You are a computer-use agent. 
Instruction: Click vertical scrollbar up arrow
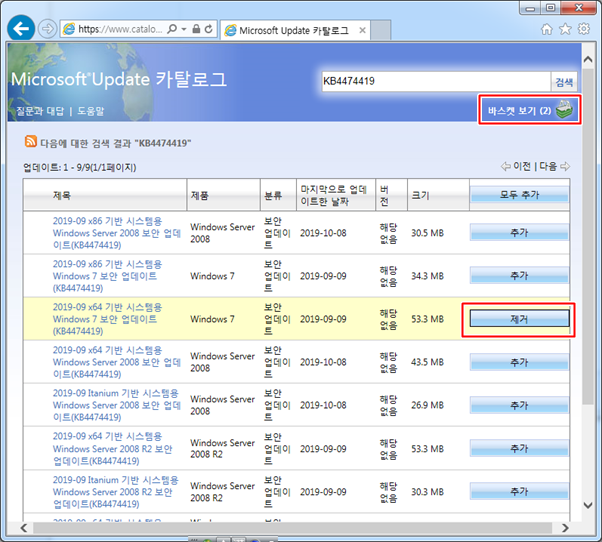click(588, 59)
